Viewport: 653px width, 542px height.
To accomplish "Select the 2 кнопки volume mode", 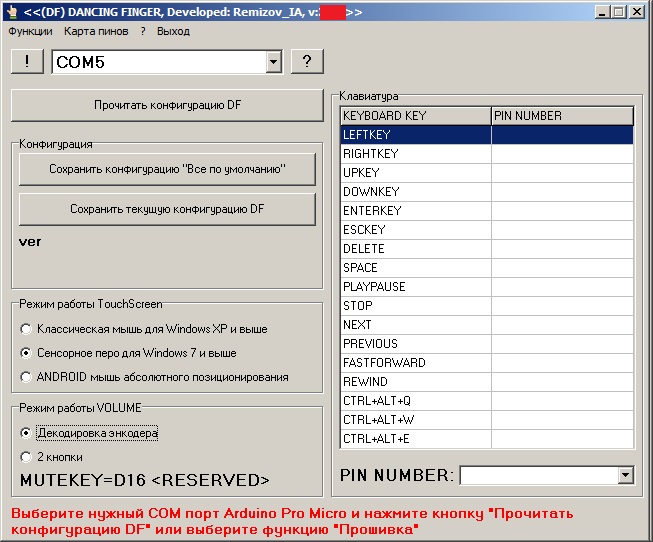I will point(26,457).
